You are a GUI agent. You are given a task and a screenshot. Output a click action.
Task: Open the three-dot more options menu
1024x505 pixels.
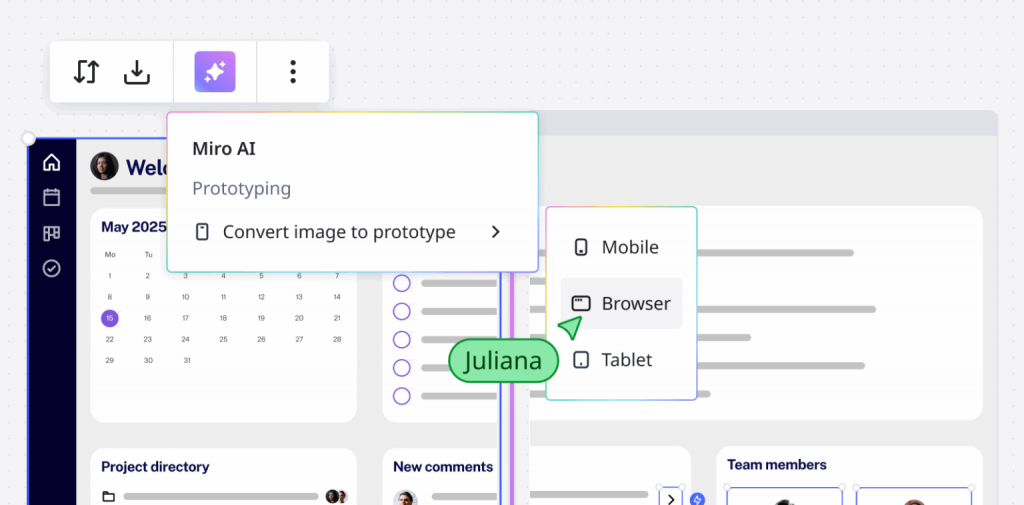(x=292, y=72)
